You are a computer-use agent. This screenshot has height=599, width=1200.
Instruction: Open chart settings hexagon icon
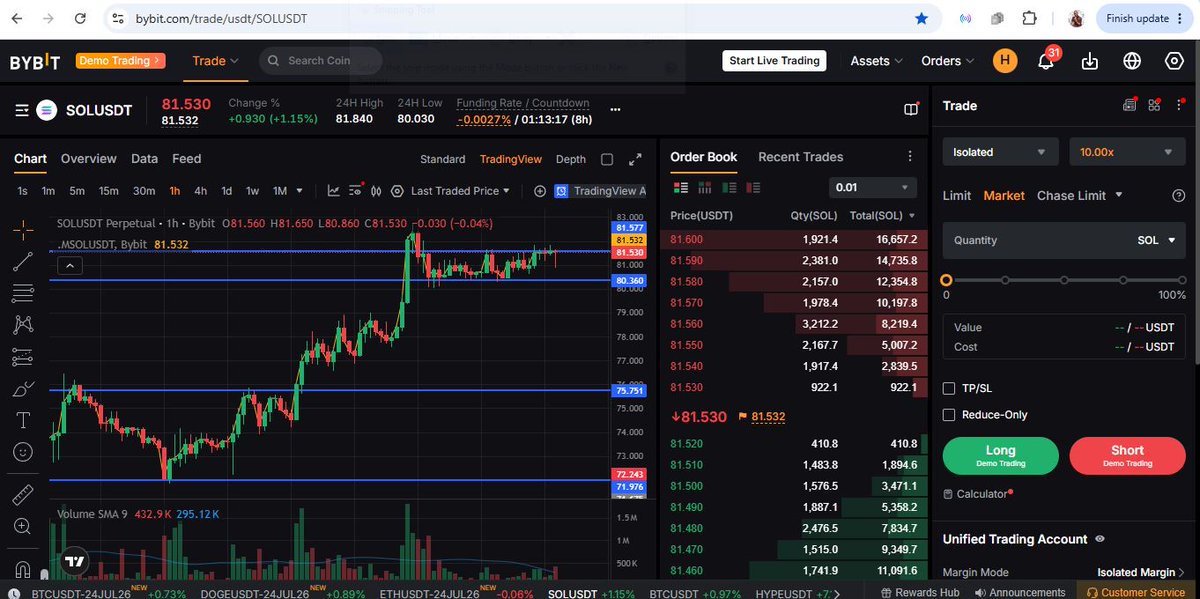pyautogui.click(x=398, y=191)
